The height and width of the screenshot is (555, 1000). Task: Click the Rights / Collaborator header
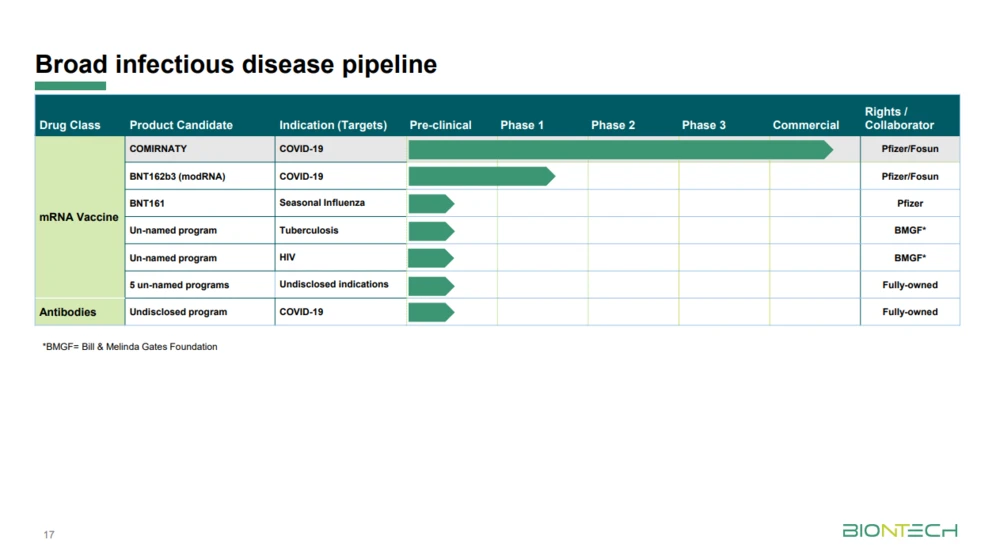coord(899,118)
